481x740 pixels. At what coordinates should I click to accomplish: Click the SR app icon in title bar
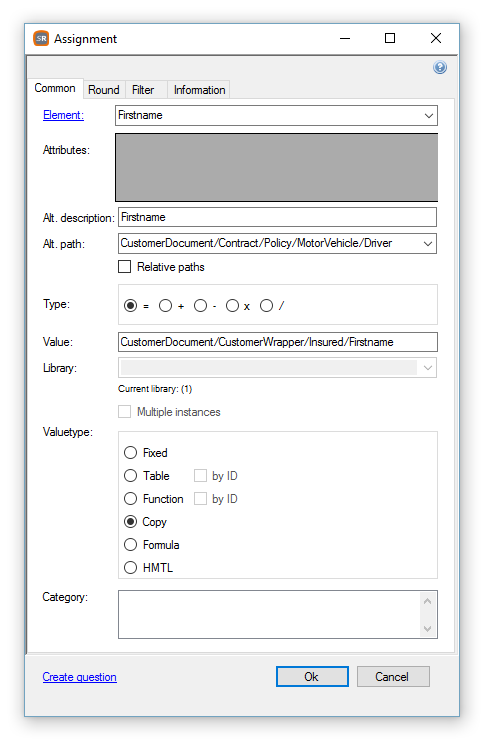pyautogui.click(x=41, y=39)
